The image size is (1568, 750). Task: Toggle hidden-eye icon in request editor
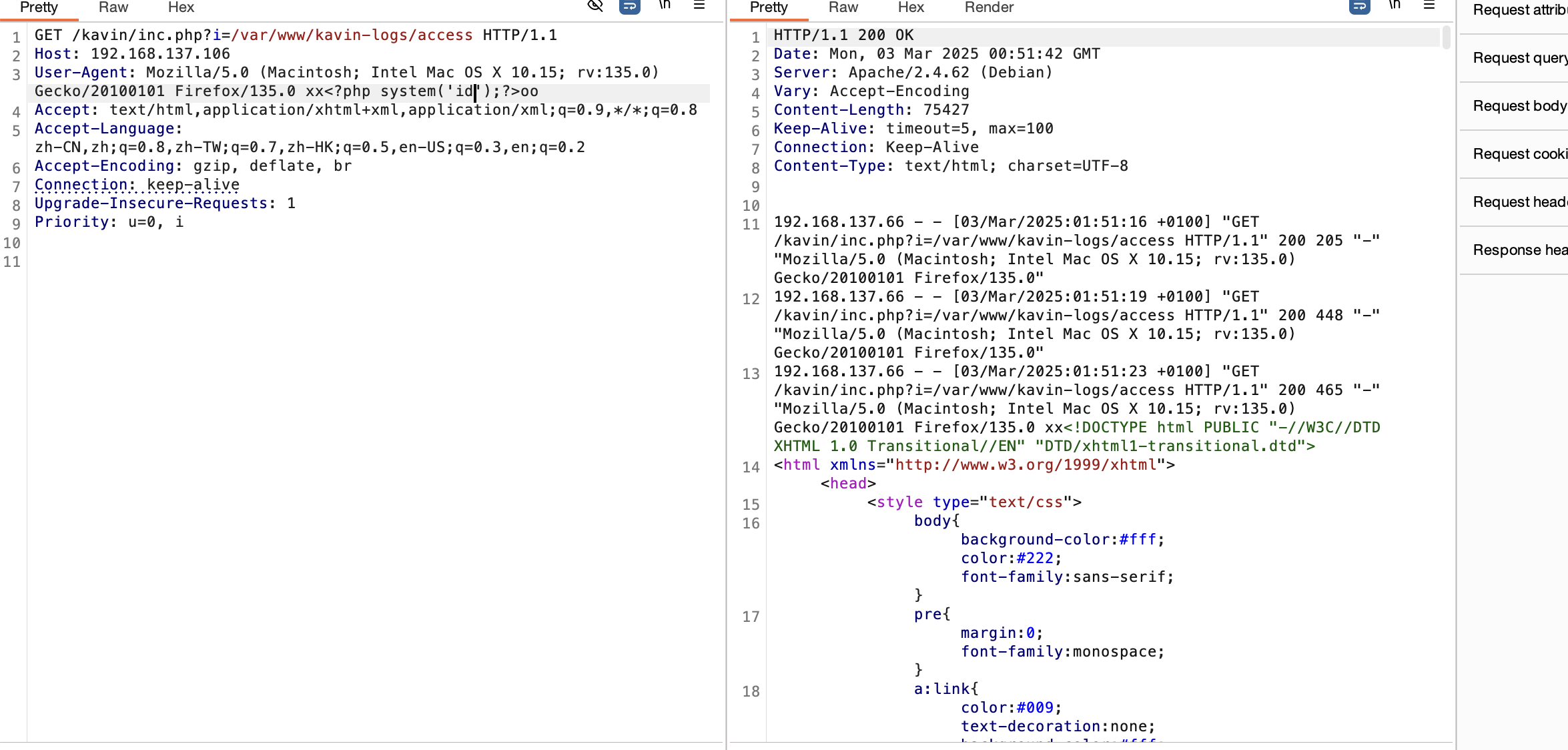coord(595,6)
